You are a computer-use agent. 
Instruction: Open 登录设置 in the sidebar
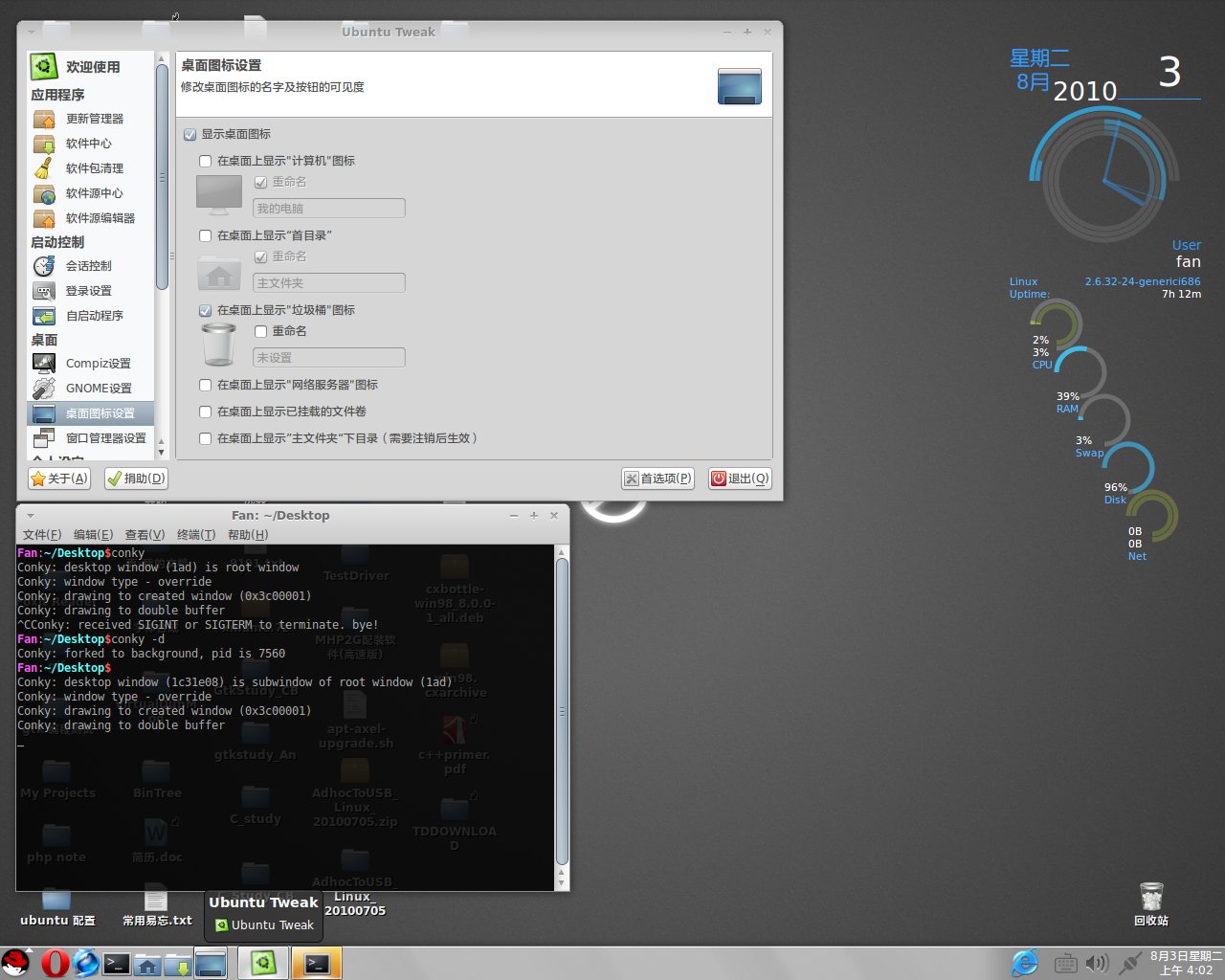pyautogui.click(x=91, y=291)
